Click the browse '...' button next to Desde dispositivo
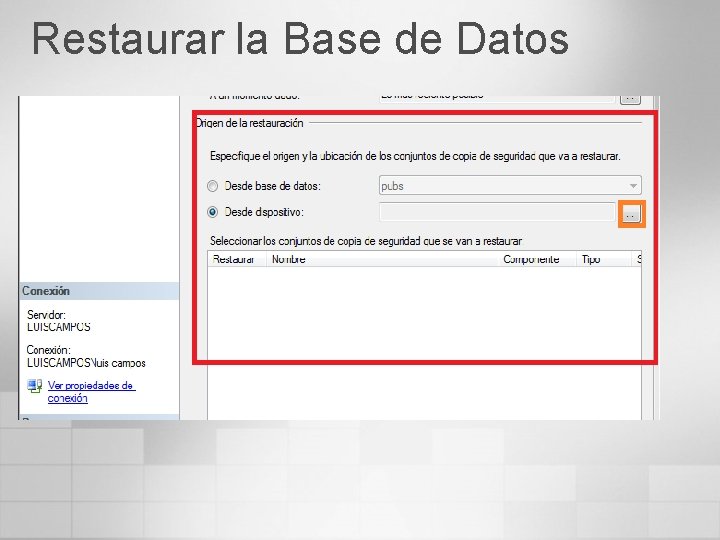720x540 pixels. click(x=631, y=214)
